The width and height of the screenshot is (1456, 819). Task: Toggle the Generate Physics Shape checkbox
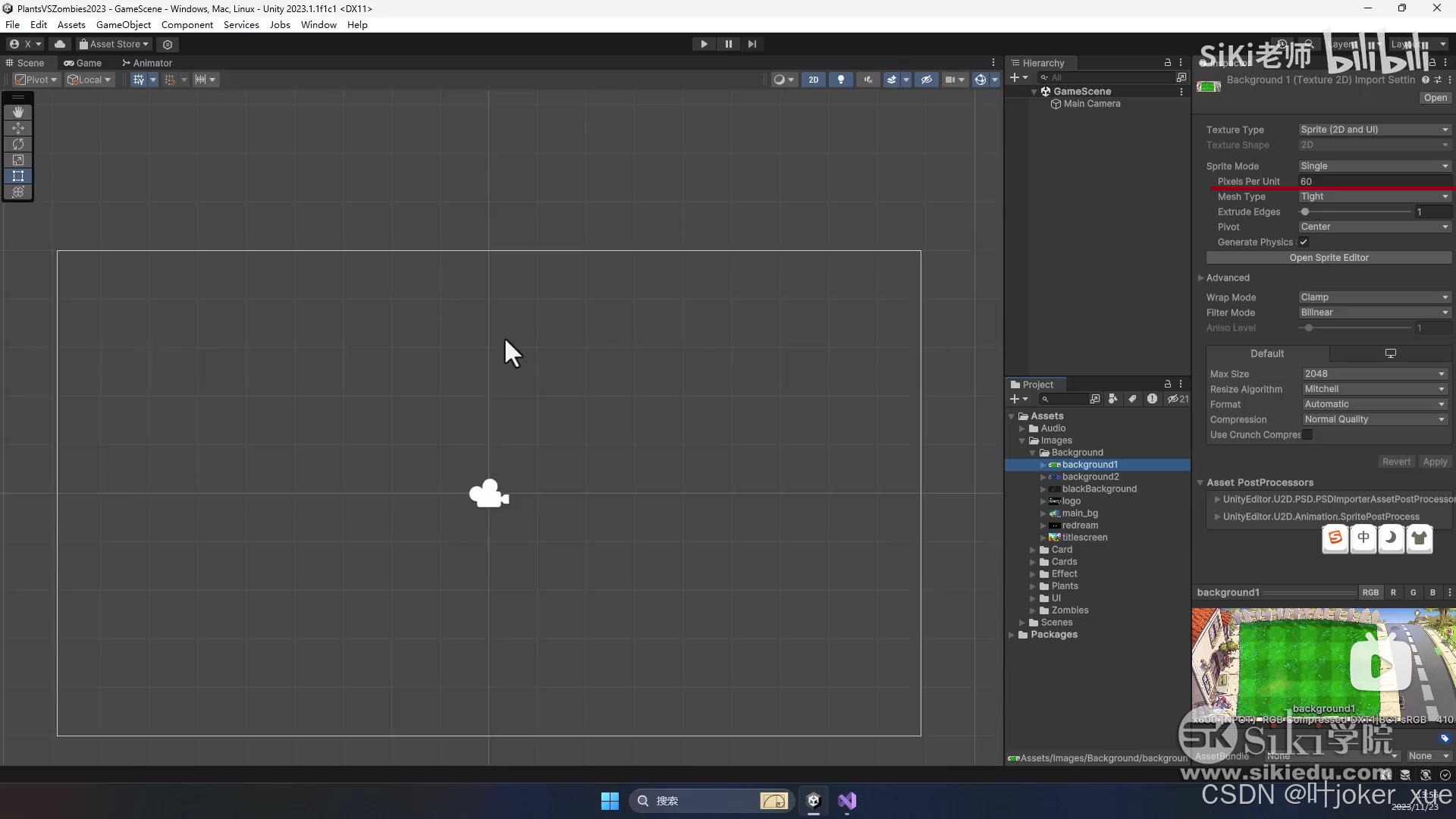pos(1305,241)
